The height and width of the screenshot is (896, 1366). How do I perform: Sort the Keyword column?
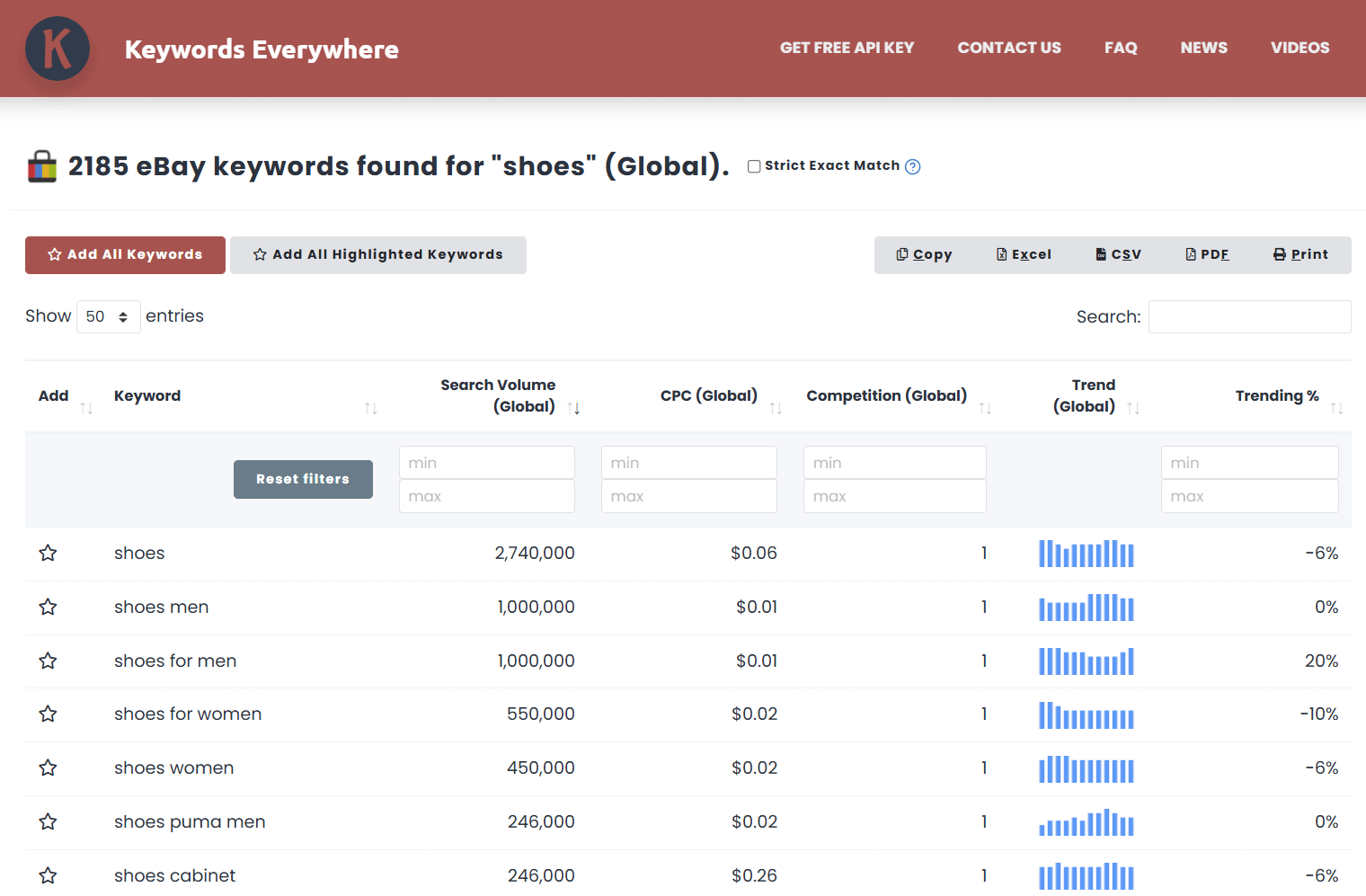tap(370, 408)
